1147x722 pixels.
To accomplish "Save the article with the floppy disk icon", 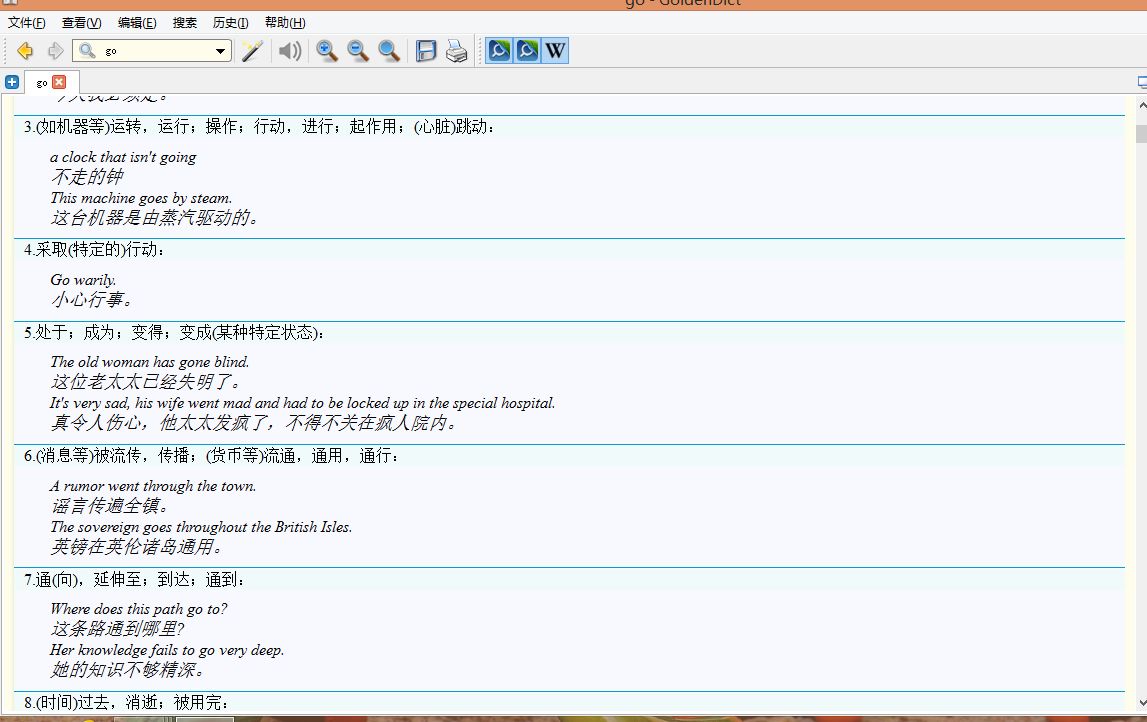I will [x=426, y=51].
